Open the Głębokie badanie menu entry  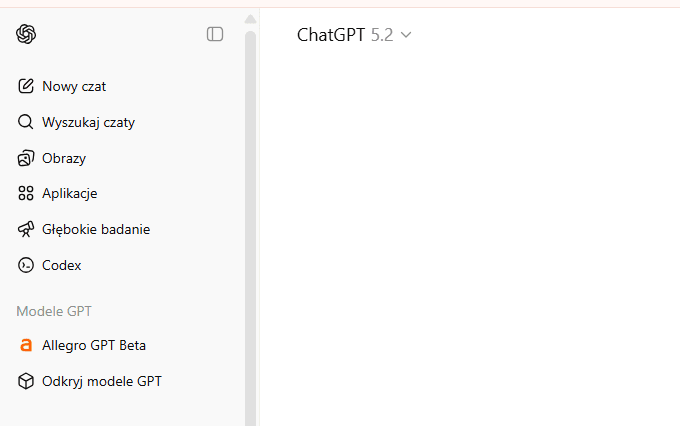pos(96,229)
